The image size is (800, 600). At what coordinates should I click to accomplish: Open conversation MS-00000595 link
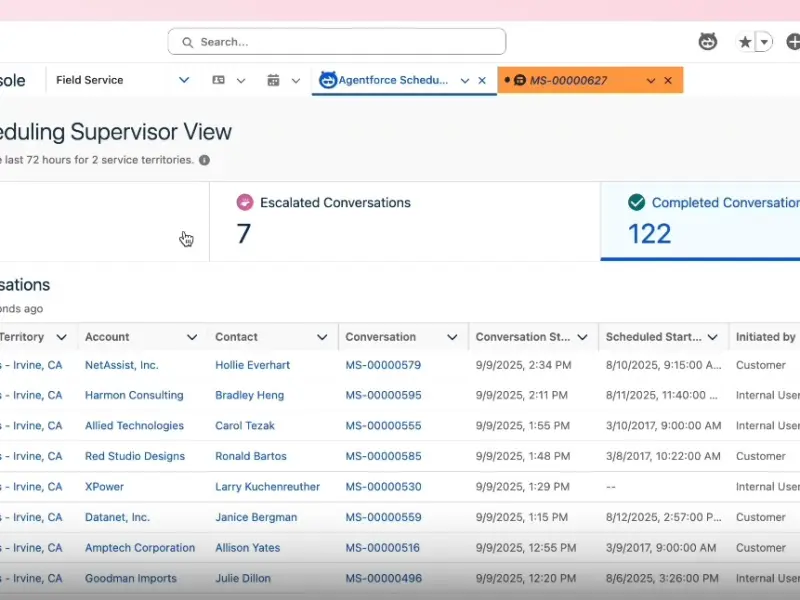tap(383, 395)
